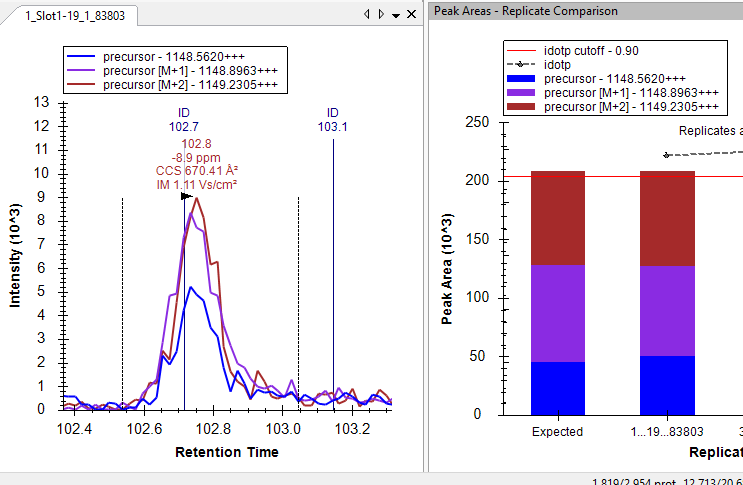743x485 pixels.
Task: Close the chromatogram tab with X
Action: point(411,15)
